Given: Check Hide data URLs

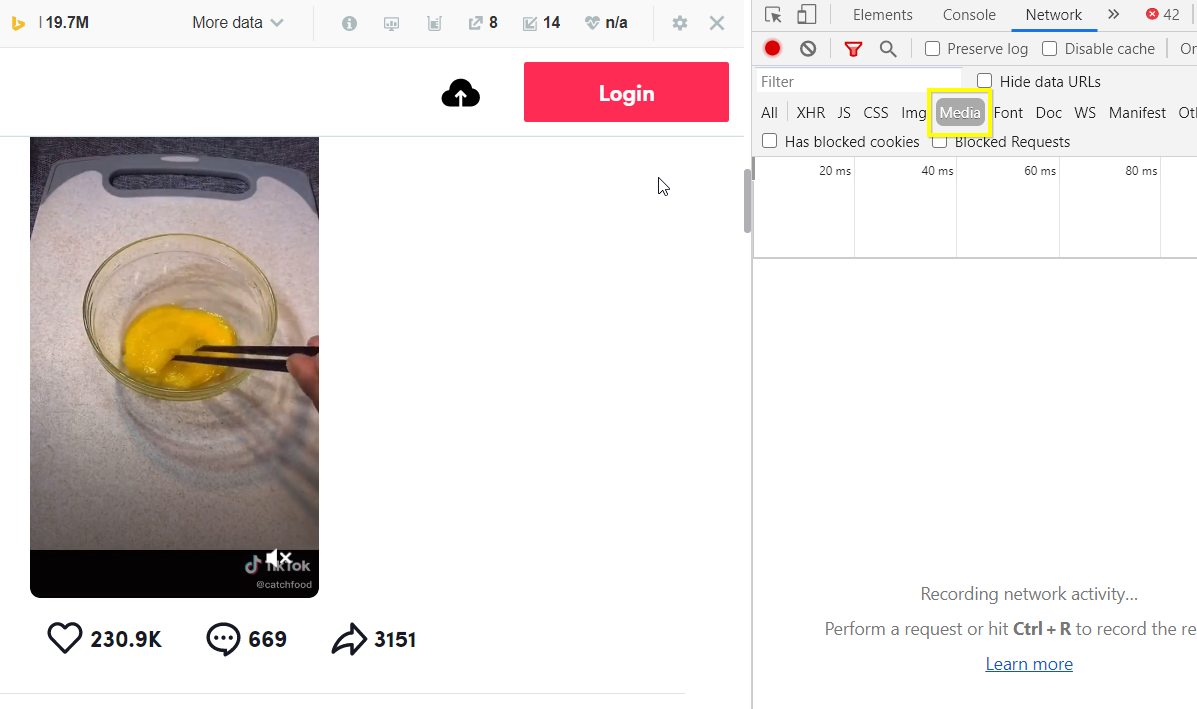Looking at the screenshot, I should click(x=985, y=81).
